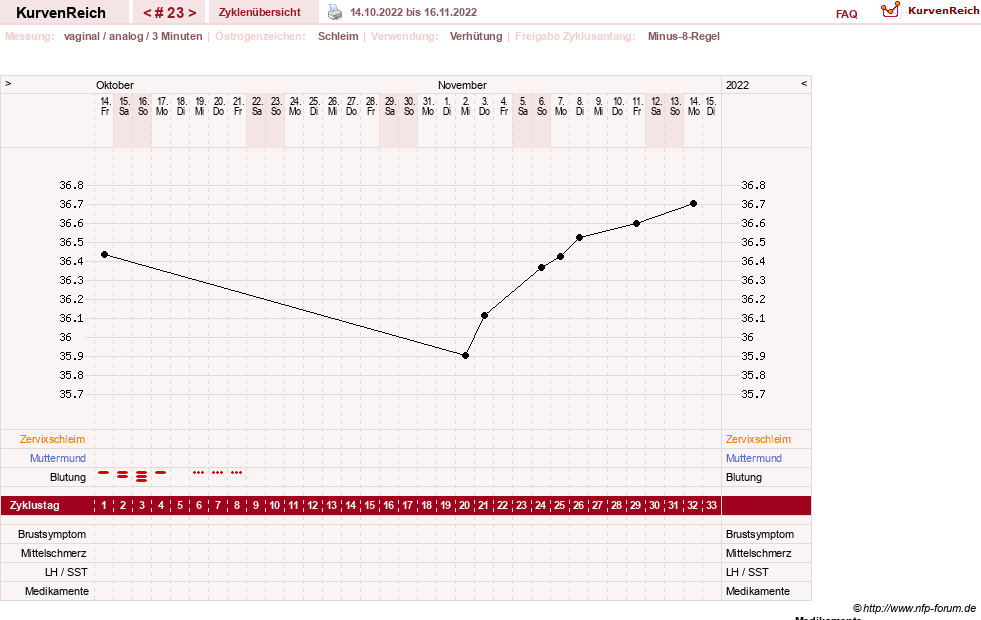981x620 pixels.
Task: Select the temperature point on cycle day 1
Action: pyautogui.click(x=104, y=255)
